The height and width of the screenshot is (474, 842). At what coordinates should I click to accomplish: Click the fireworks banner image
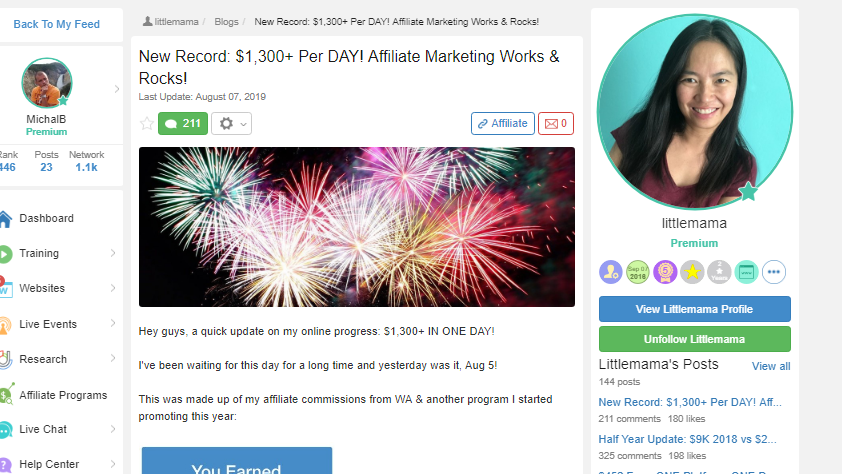(357, 227)
